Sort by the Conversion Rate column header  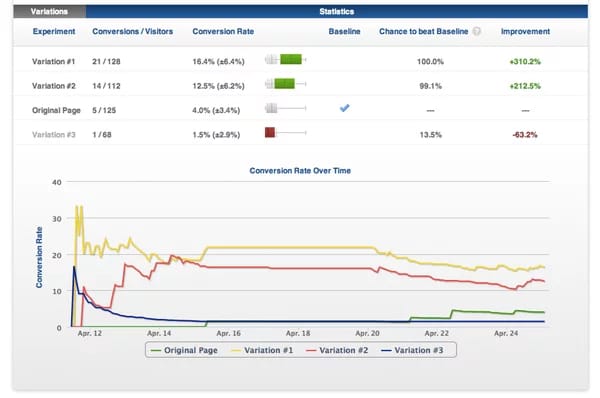click(223, 31)
